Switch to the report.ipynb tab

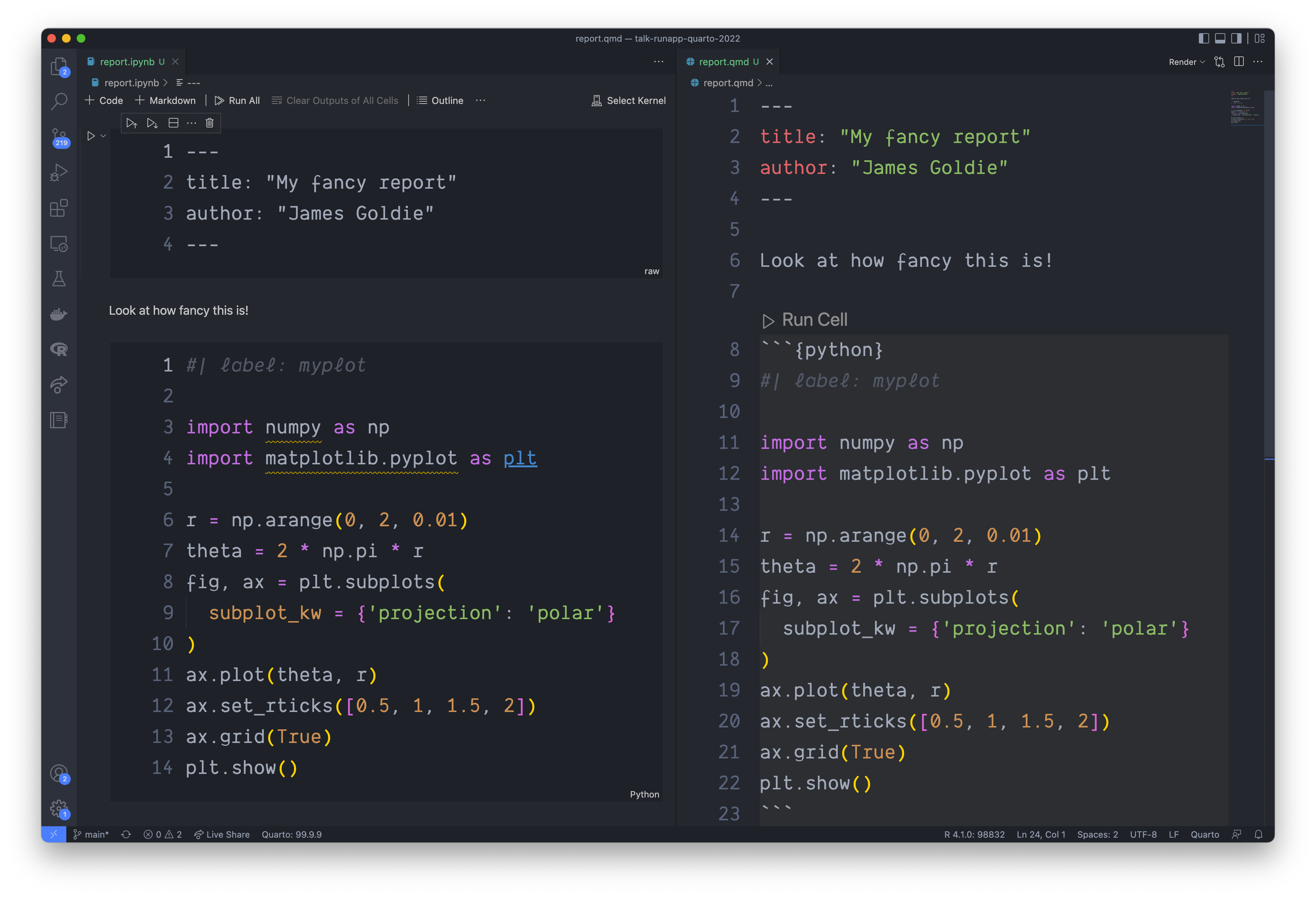[127, 62]
